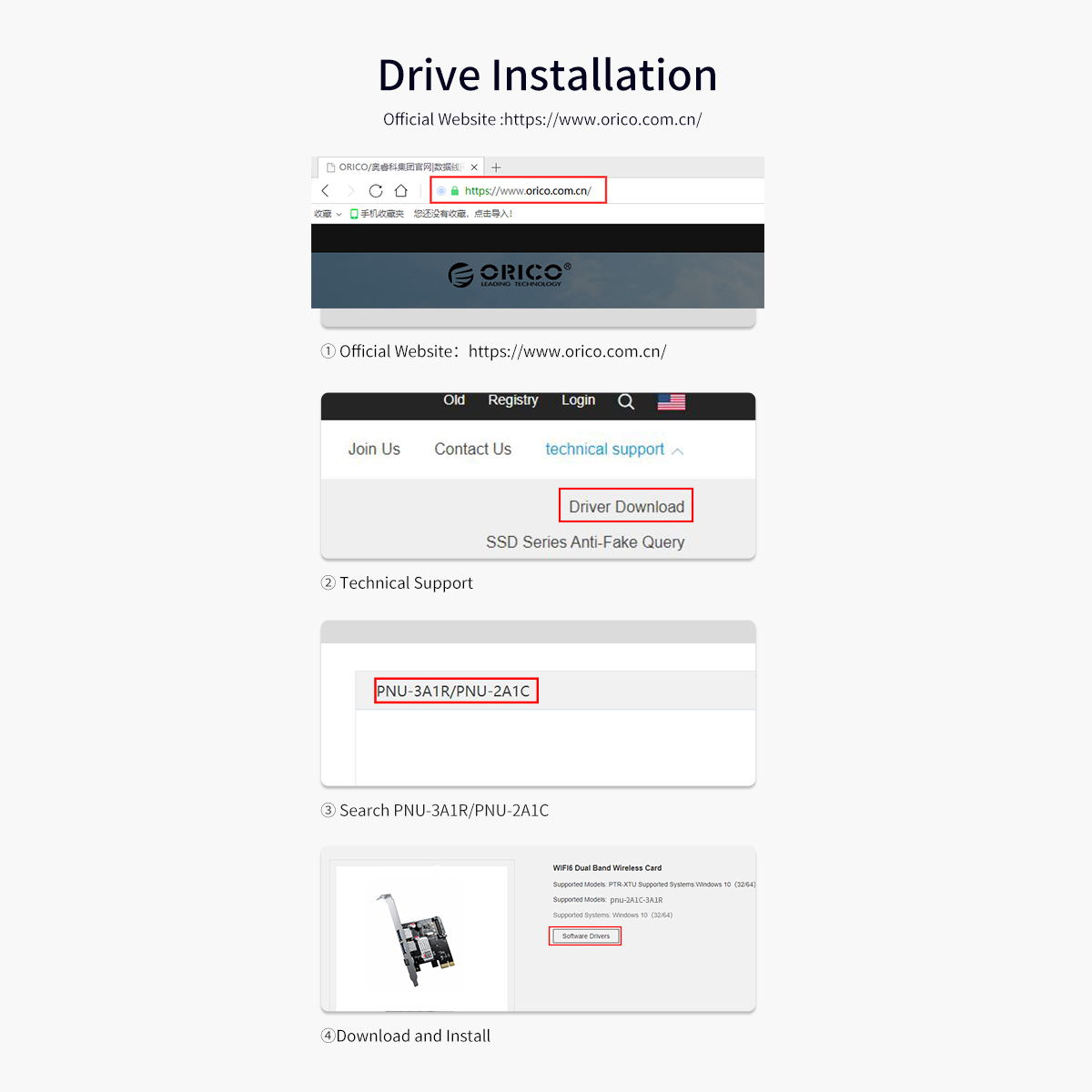Open the Contact Us menu item

coord(472,450)
